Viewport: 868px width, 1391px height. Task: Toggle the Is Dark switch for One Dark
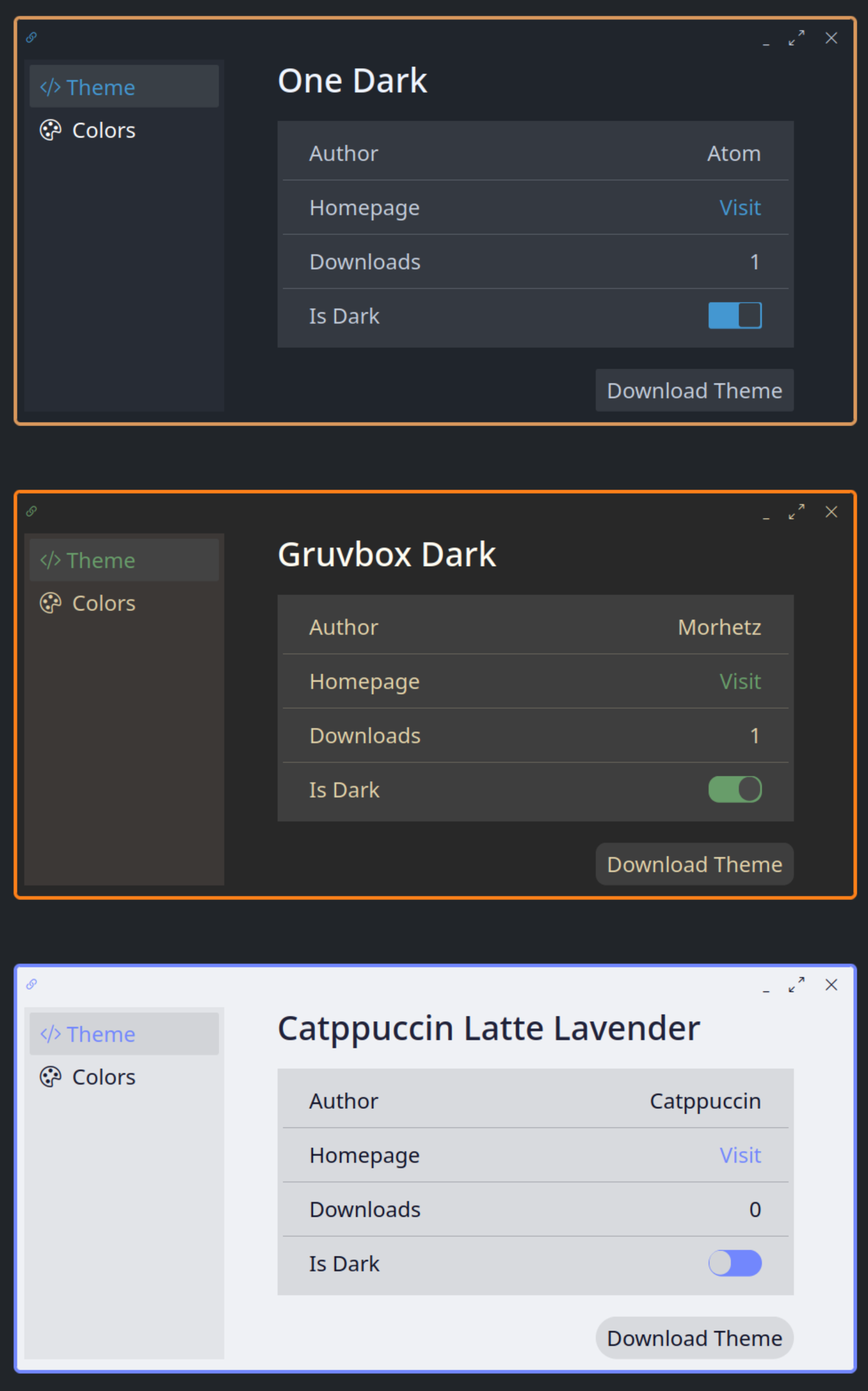(735, 316)
